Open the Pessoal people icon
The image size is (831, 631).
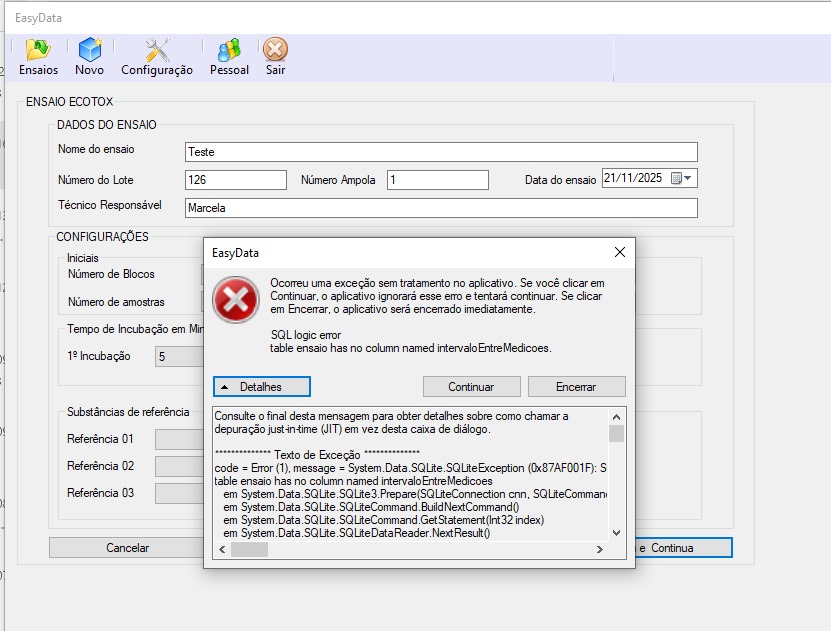pos(229,50)
